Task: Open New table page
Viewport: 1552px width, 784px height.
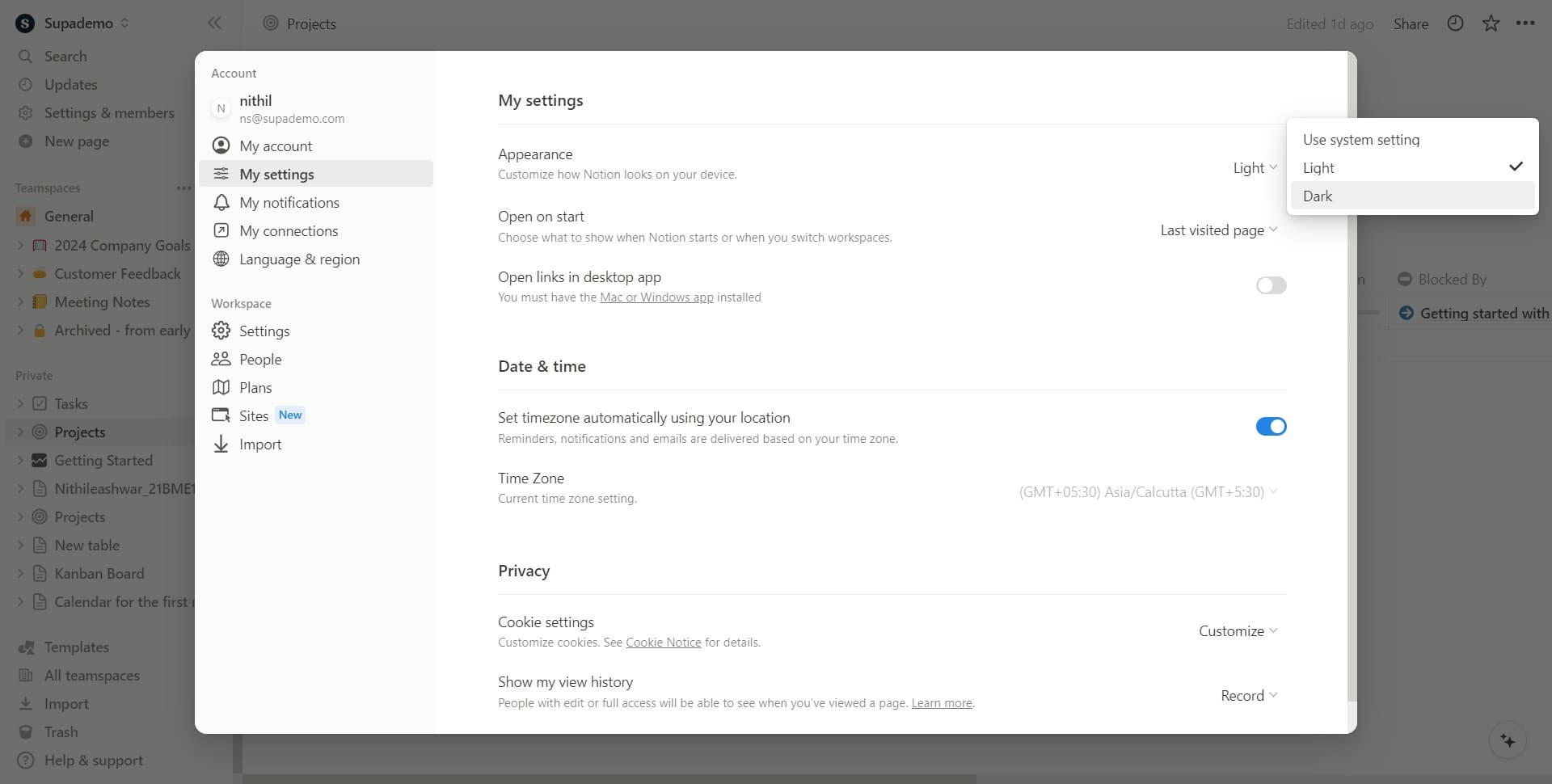Action: (86, 546)
